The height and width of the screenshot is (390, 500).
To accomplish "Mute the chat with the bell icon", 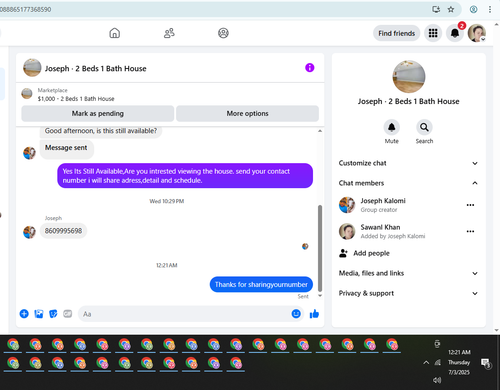I will pos(392,127).
